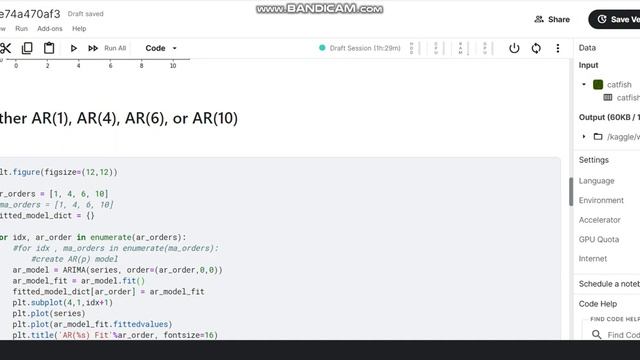Click the Internet setting
This screenshot has height=360, width=640.
[593, 259]
